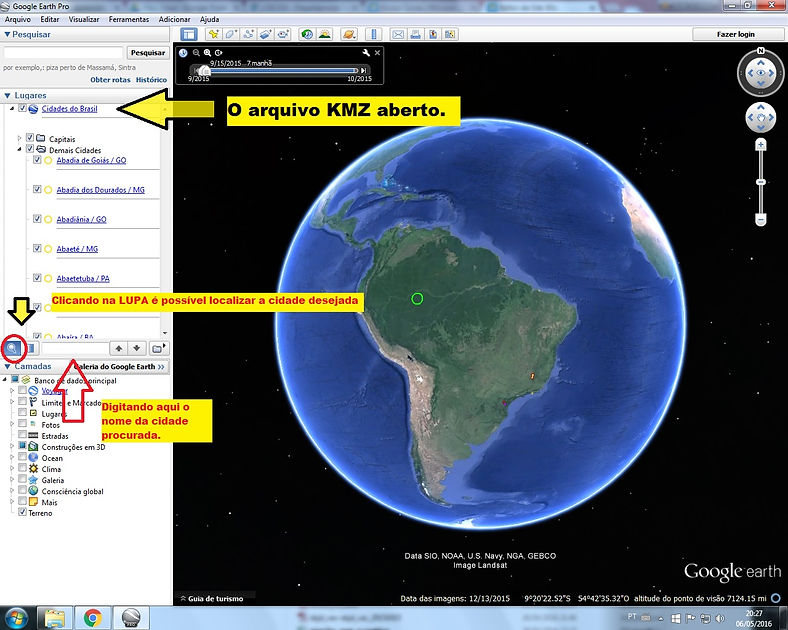Image resolution: width=788 pixels, height=630 pixels.
Task: Click the Obter rotas link
Action: (110, 79)
